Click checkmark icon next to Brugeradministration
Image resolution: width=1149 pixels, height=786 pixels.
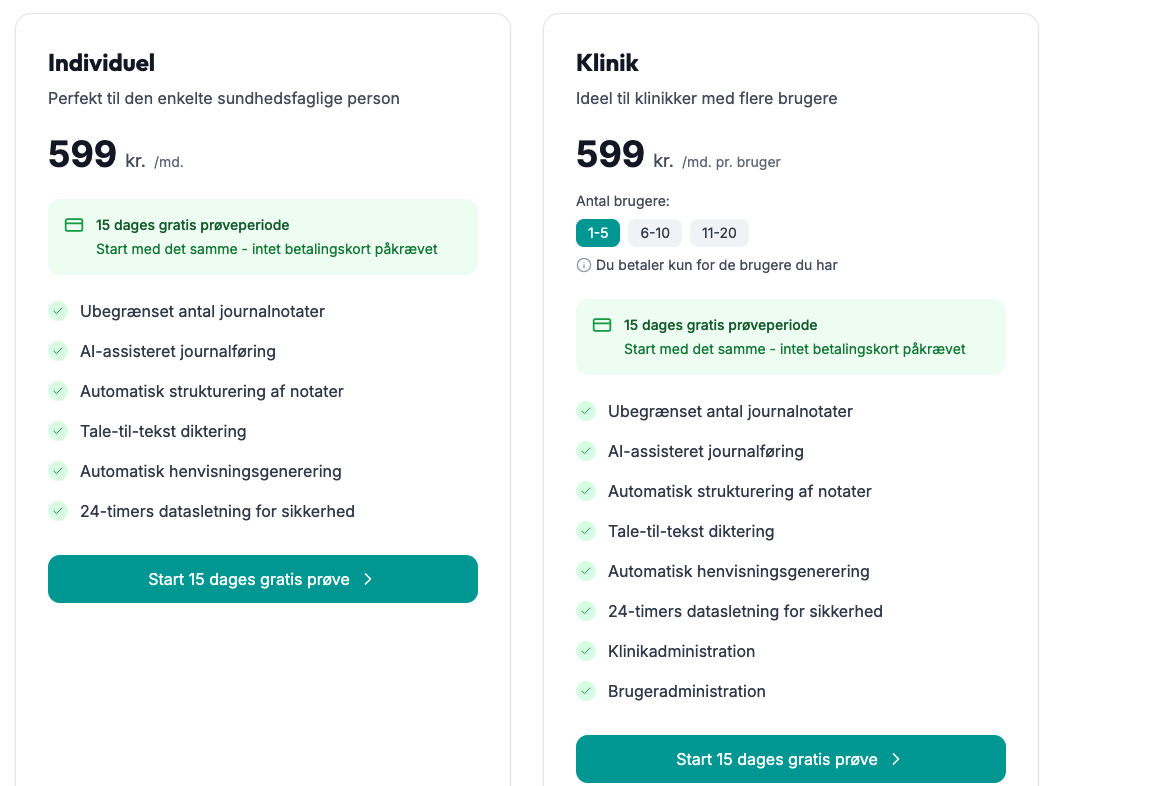(586, 691)
